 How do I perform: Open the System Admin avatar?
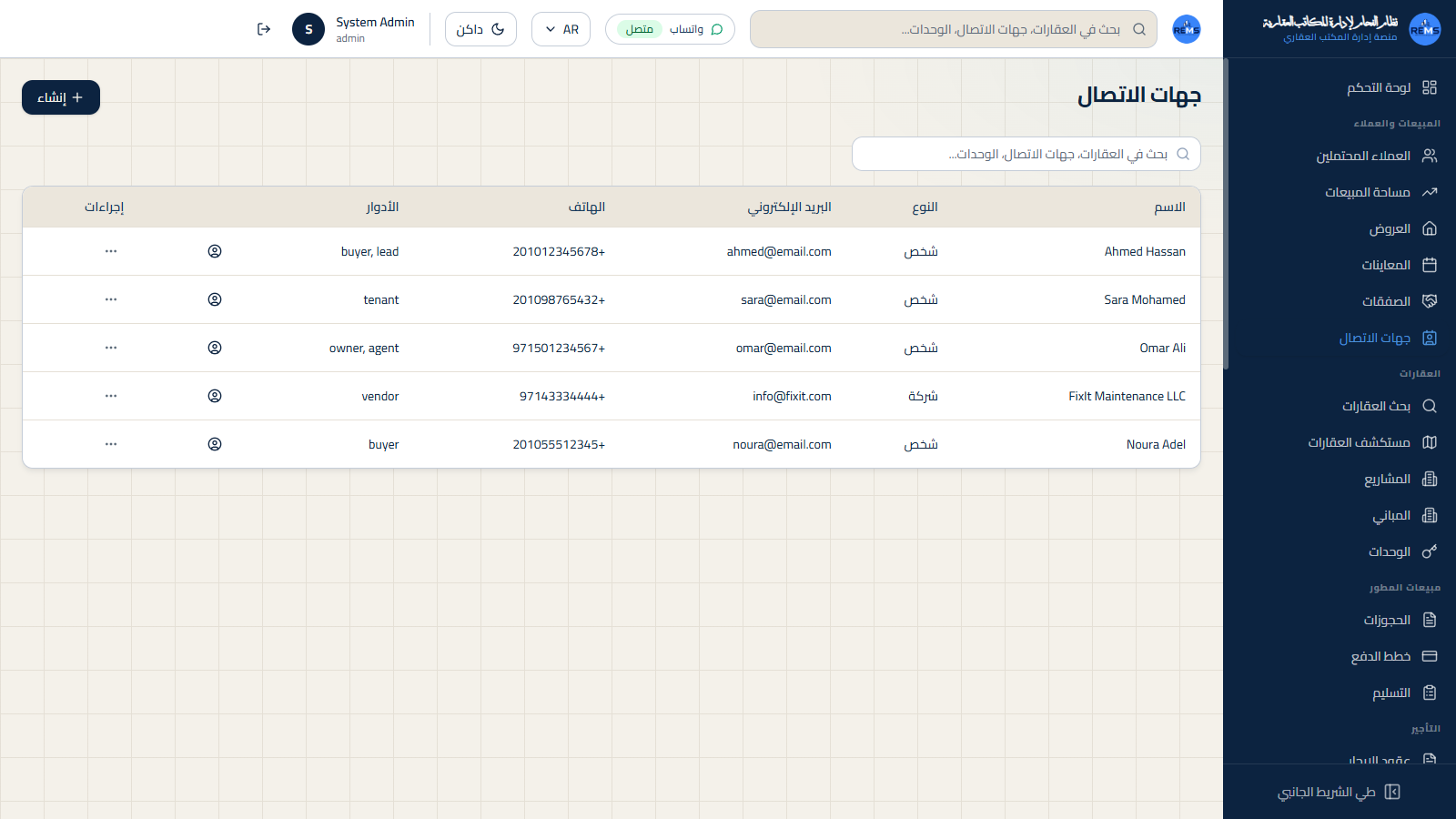[x=308, y=29]
